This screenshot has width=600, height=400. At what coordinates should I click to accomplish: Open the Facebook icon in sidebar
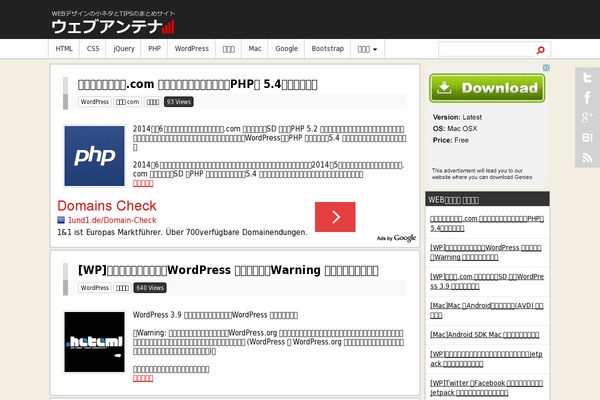587,98
